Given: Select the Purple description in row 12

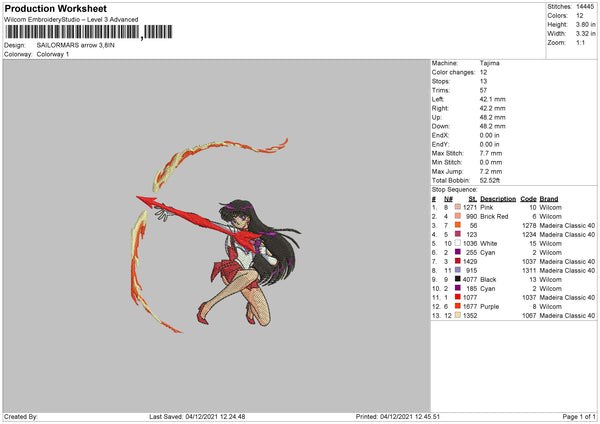Looking at the screenshot, I should click(489, 307).
